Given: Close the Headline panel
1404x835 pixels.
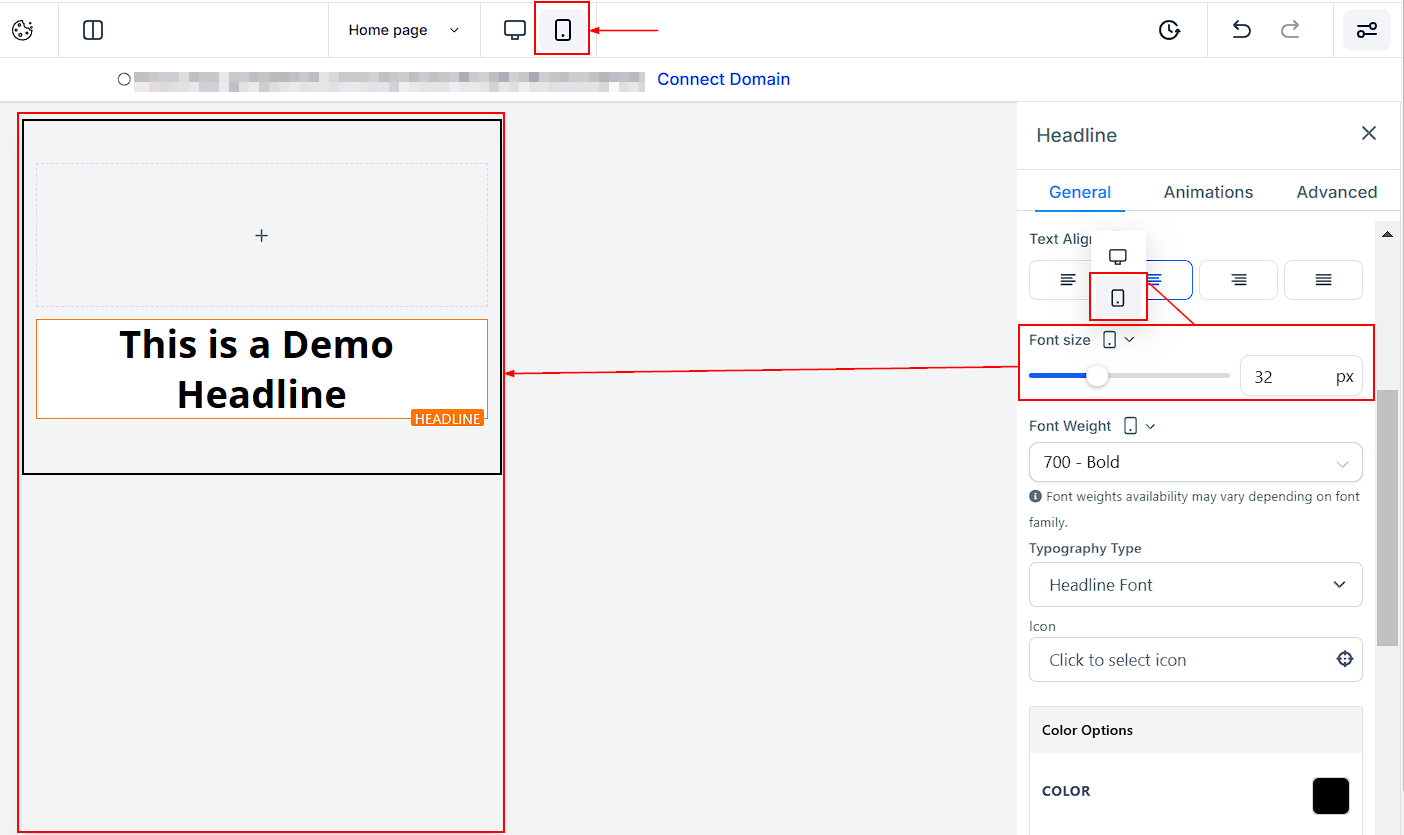Looking at the screenshot, I should point(1369,133).
